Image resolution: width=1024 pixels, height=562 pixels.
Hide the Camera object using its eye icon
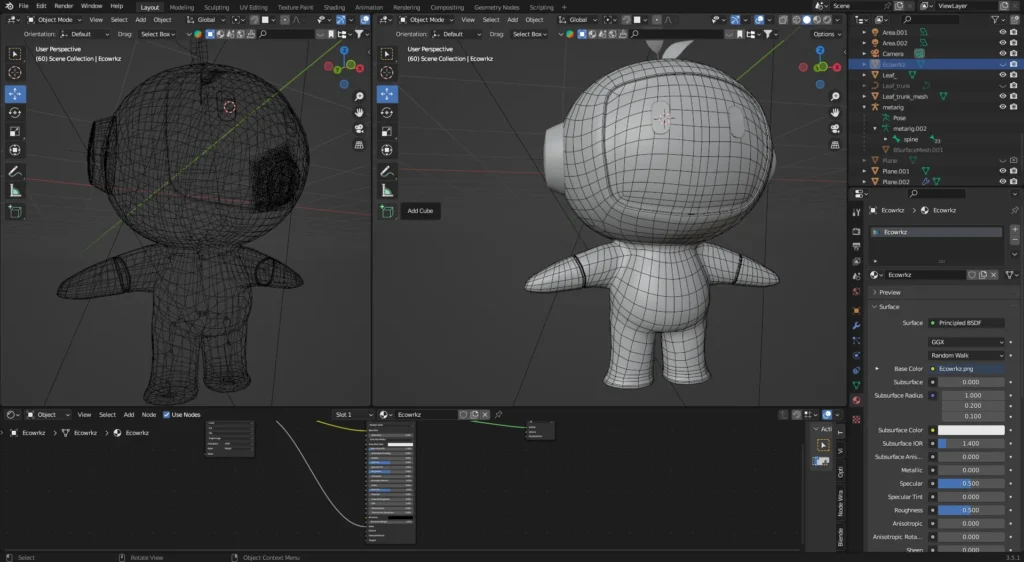click(1002, 53)
